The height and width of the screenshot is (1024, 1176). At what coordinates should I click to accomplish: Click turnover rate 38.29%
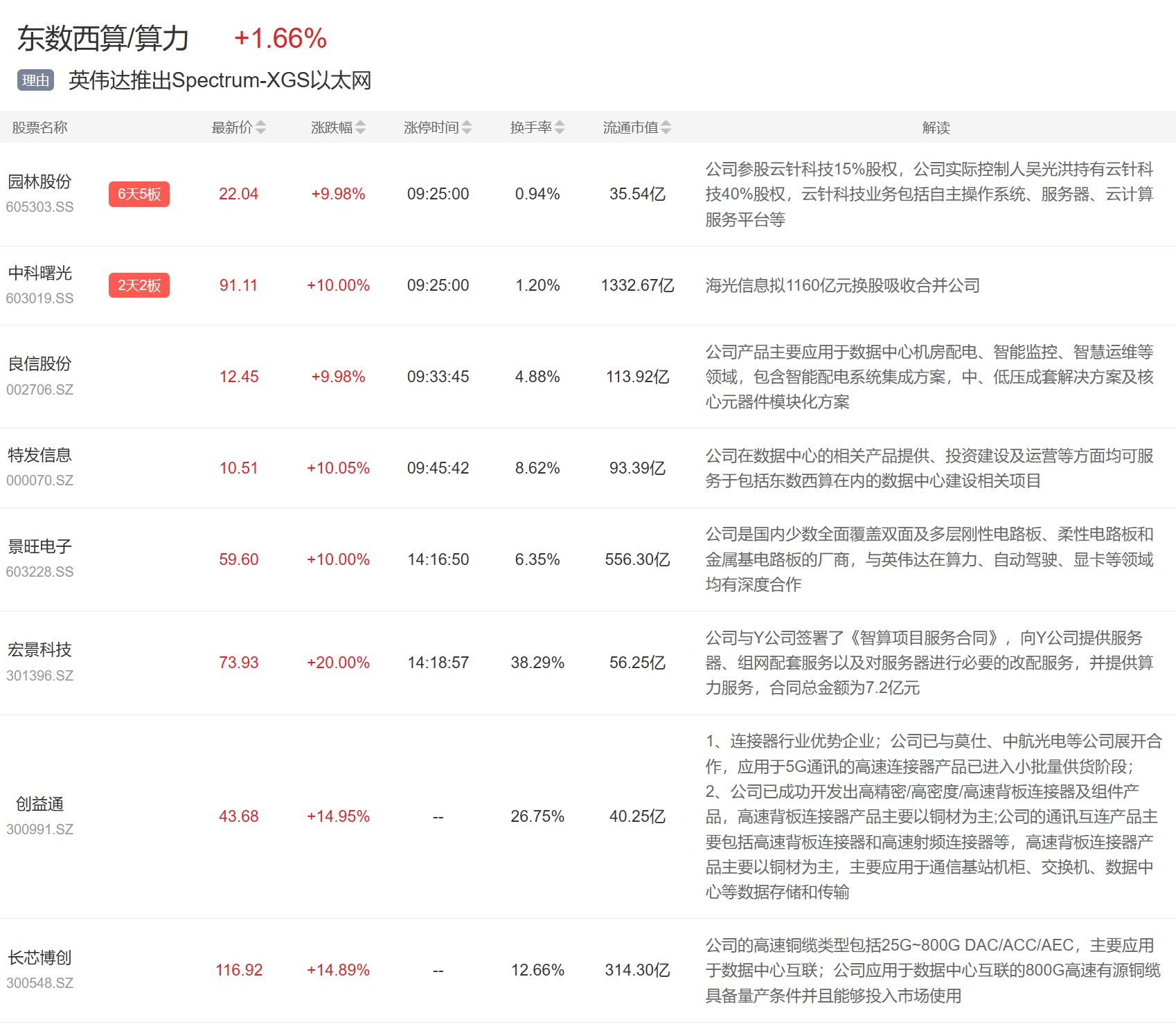[537, 663]
